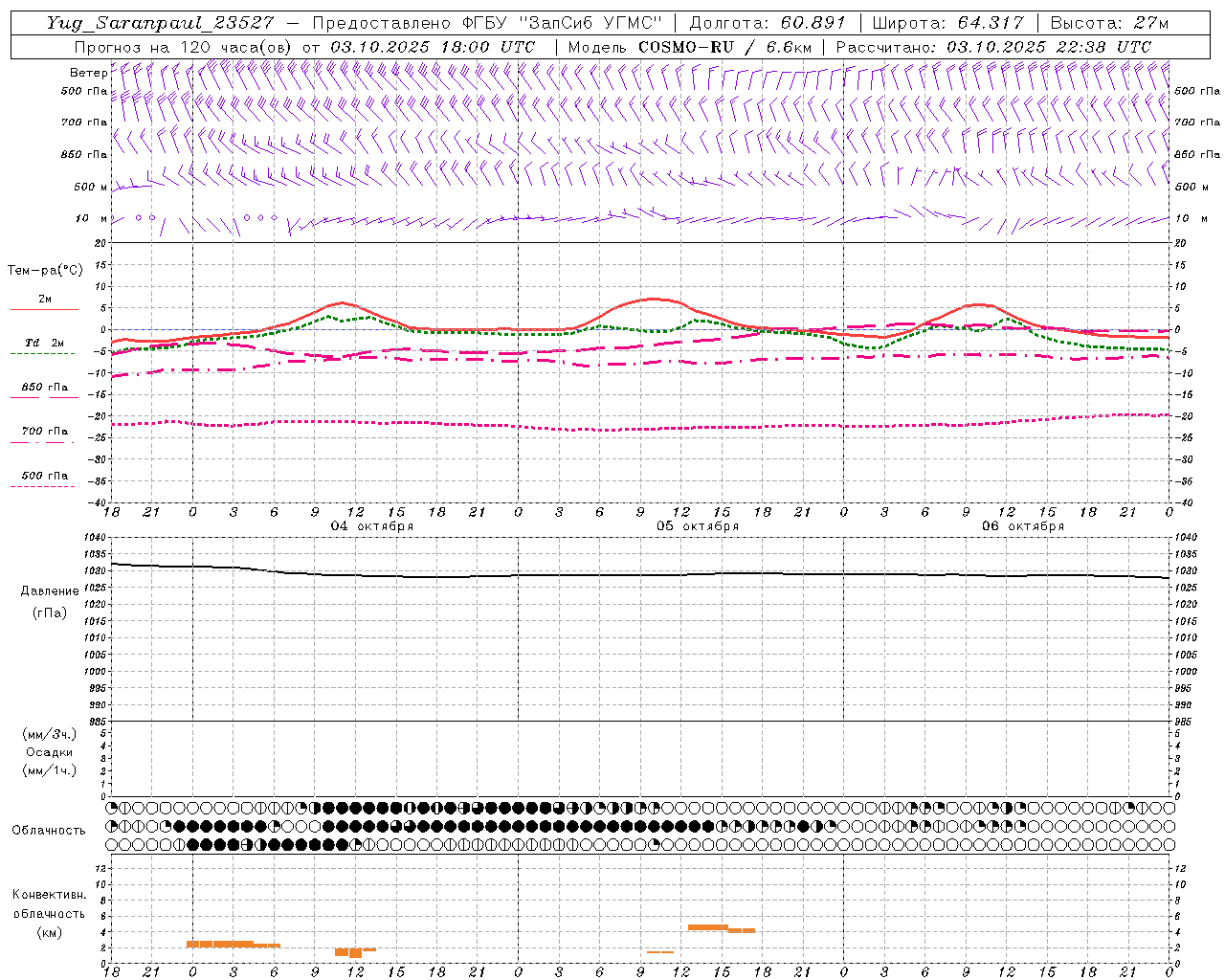Viewport: 1225px width, 980px height.
Task: Click the orange convective bar after 0h on 04 October
Action: pyautogui.click(x=234, y=945)
